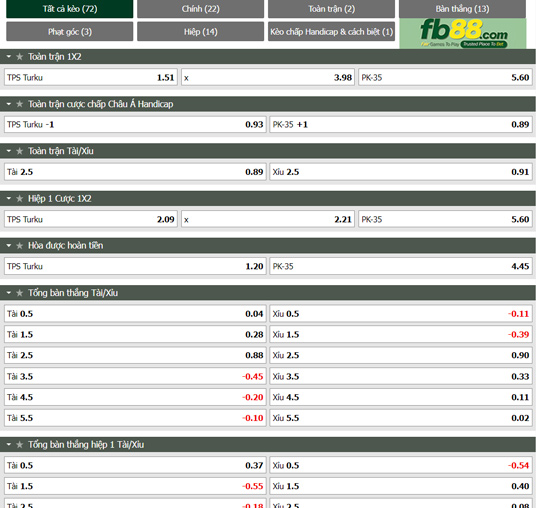Pick TPS Turku at 2.09 first half

91,219
